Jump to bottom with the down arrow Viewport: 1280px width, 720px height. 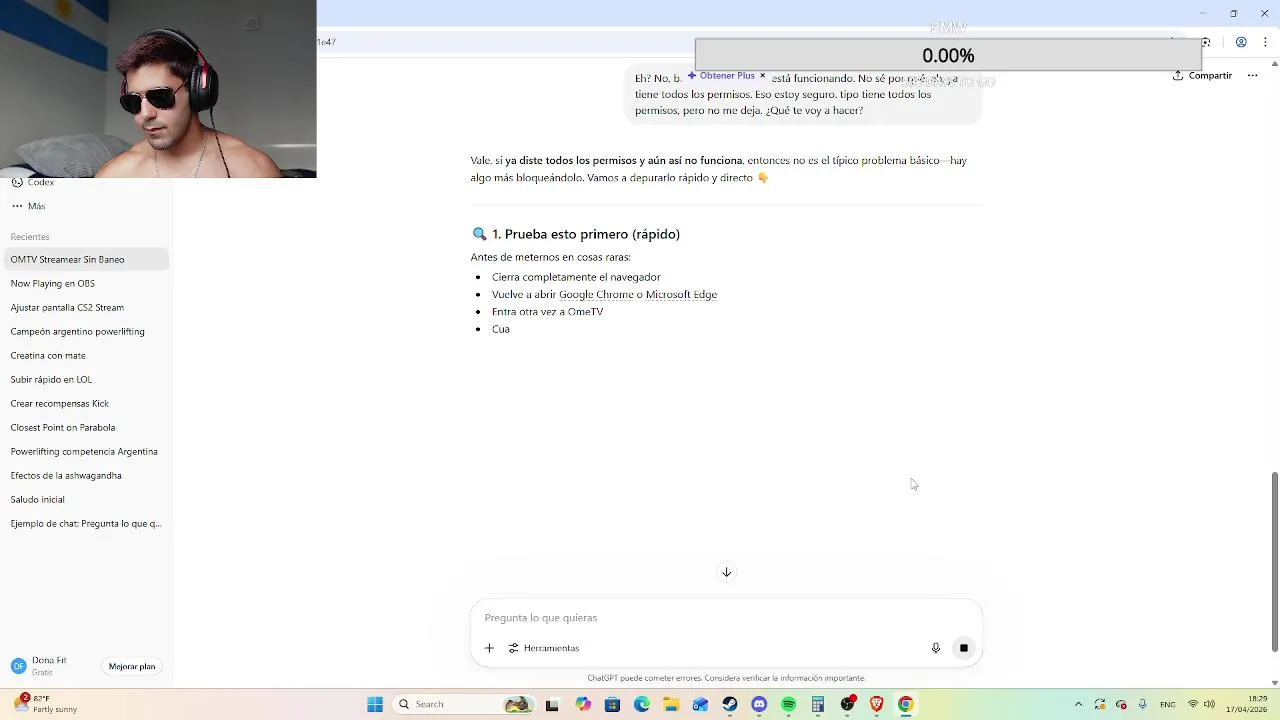[727, 572]
